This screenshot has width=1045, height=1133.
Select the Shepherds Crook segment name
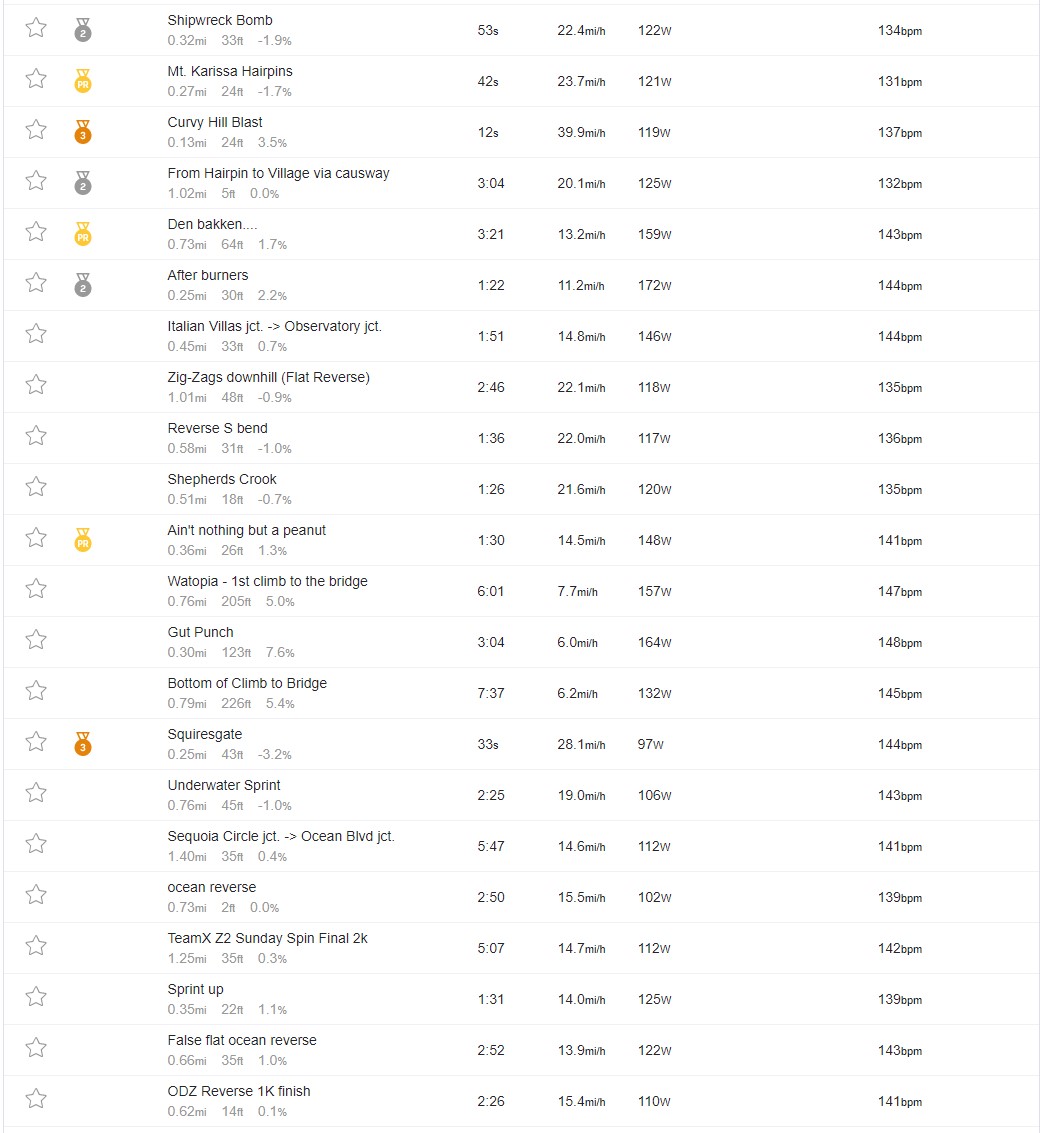coord(222,479)
